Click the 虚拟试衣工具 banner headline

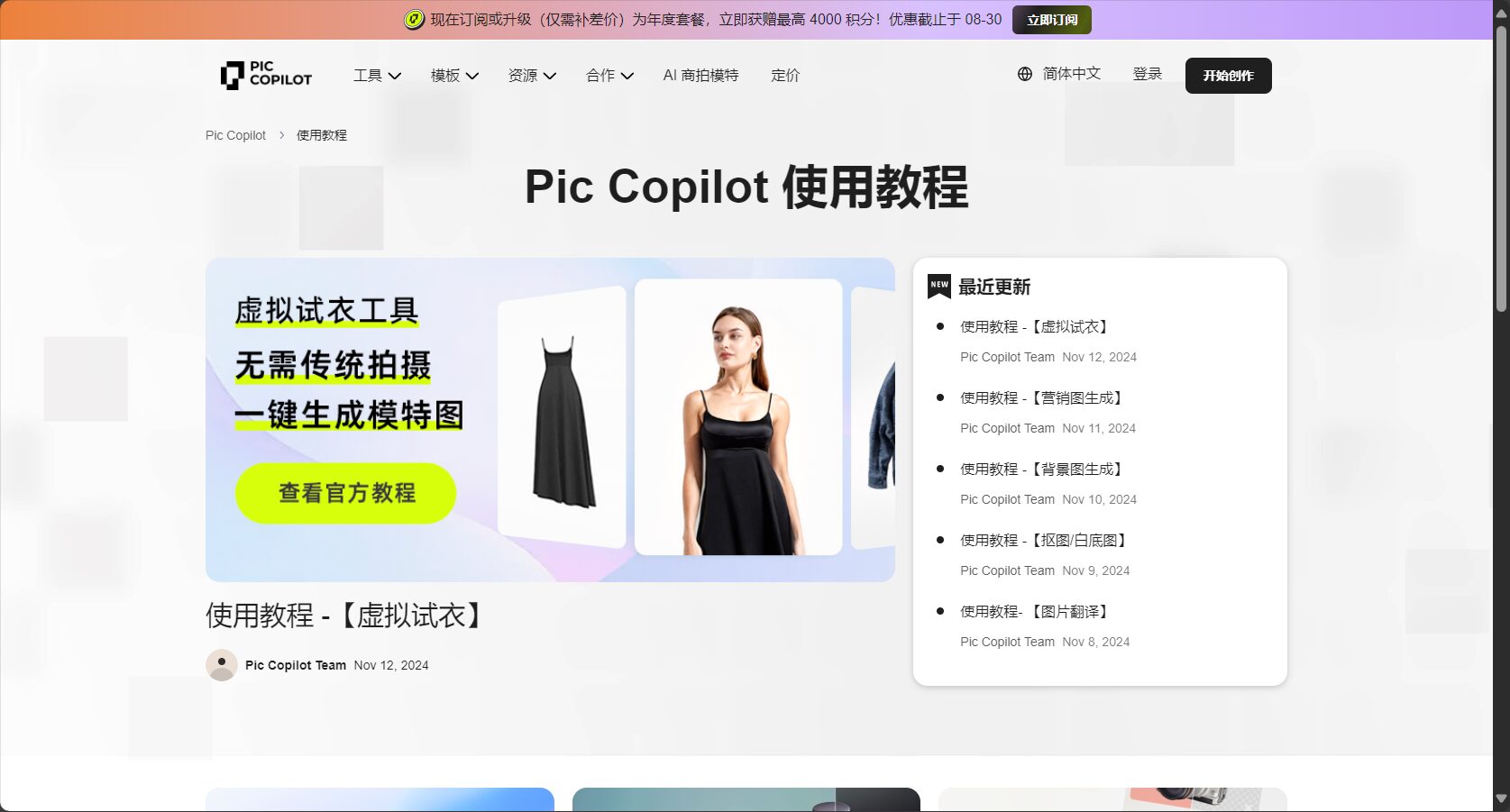tap(326, 311)
